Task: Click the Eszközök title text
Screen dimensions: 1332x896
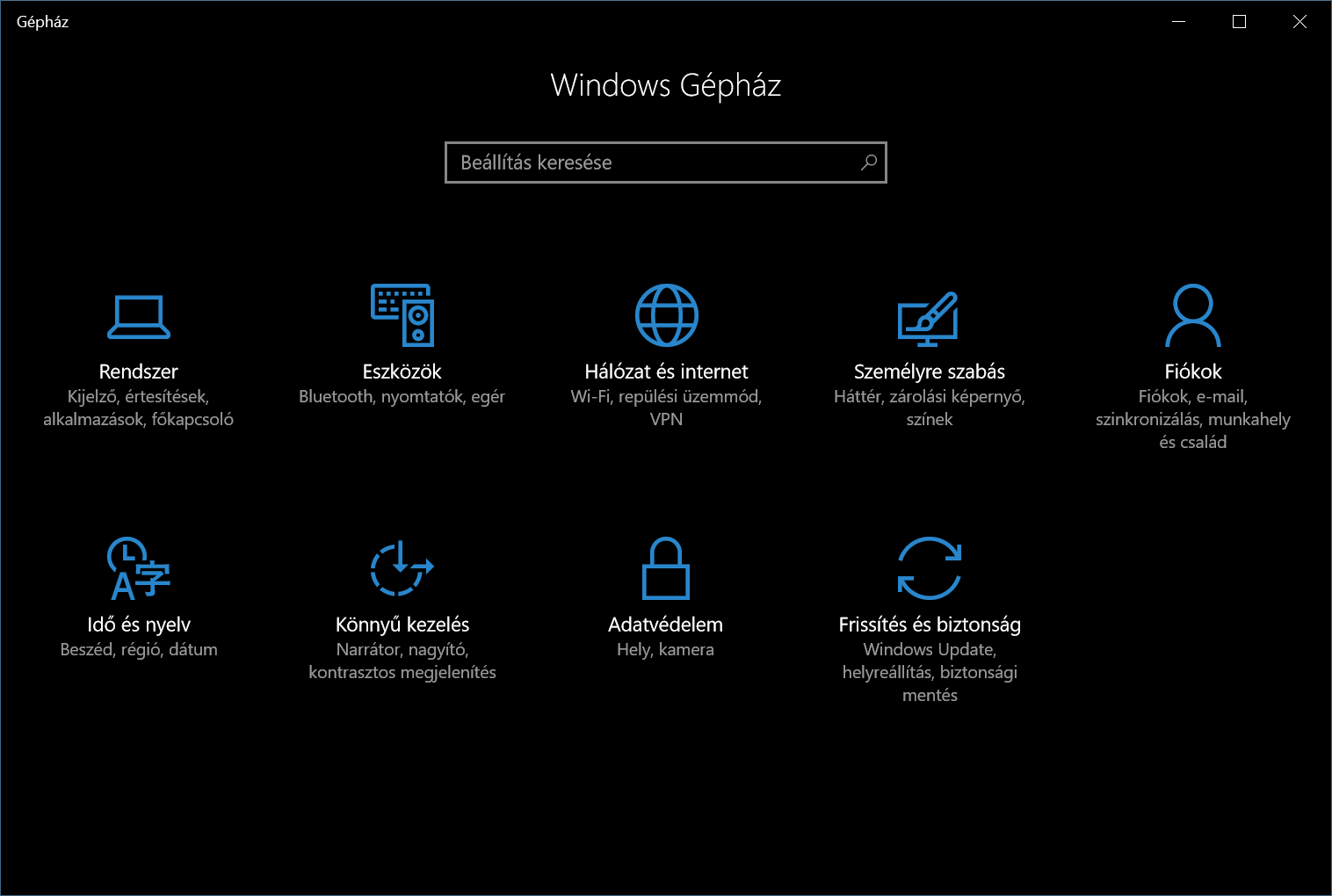Action: pos(402,372)
